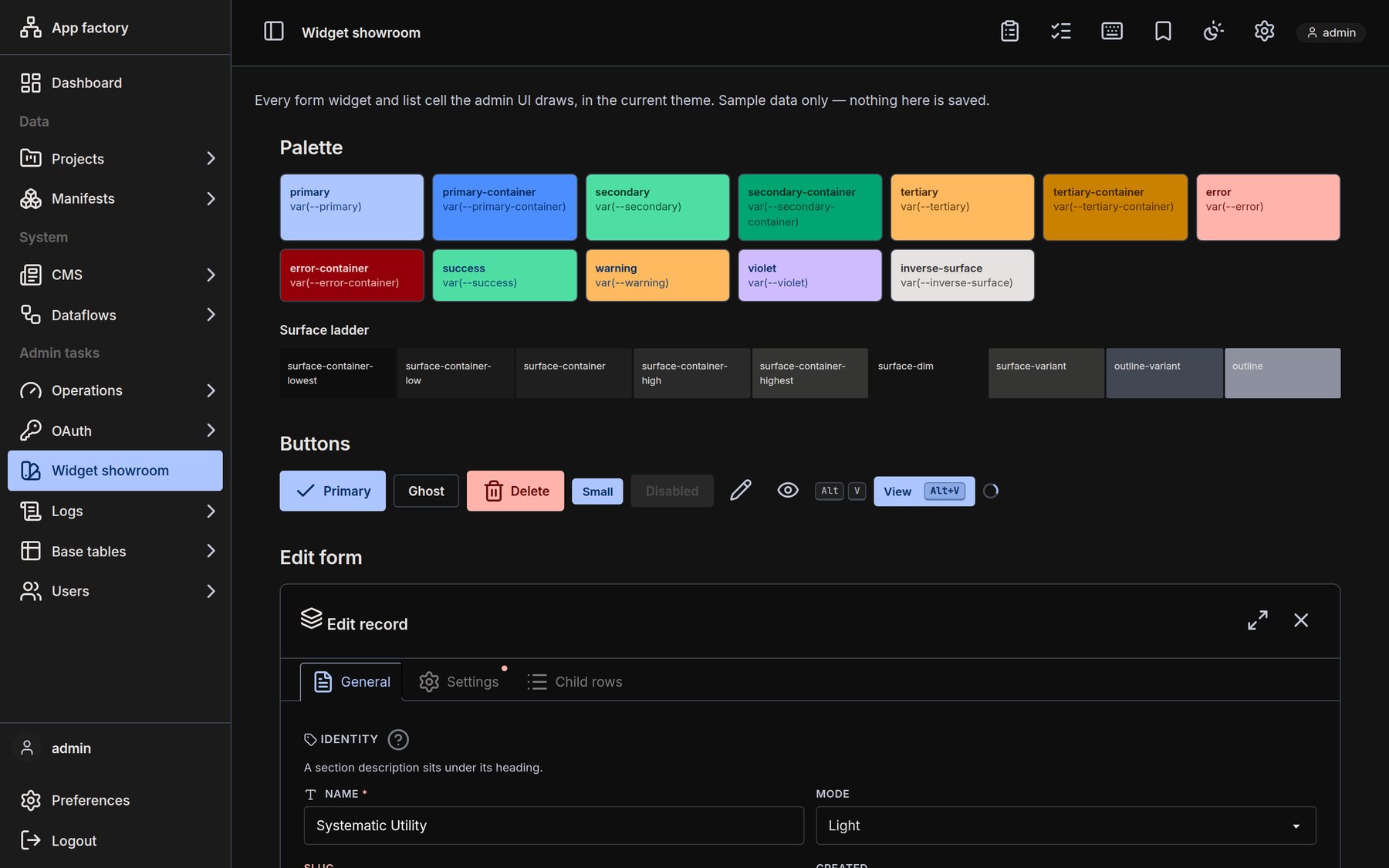Open the checklist tasks icon in header
The width and height of the screenshot is (1389, 868).
click(x=1060, y=32)
